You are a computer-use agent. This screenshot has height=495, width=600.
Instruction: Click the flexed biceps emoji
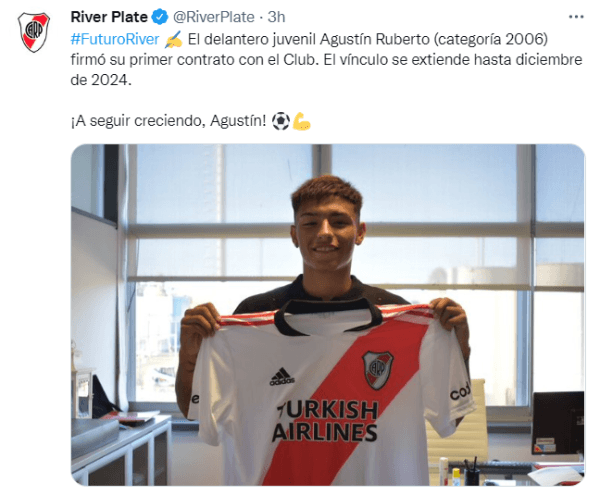(x=302, y=121)
